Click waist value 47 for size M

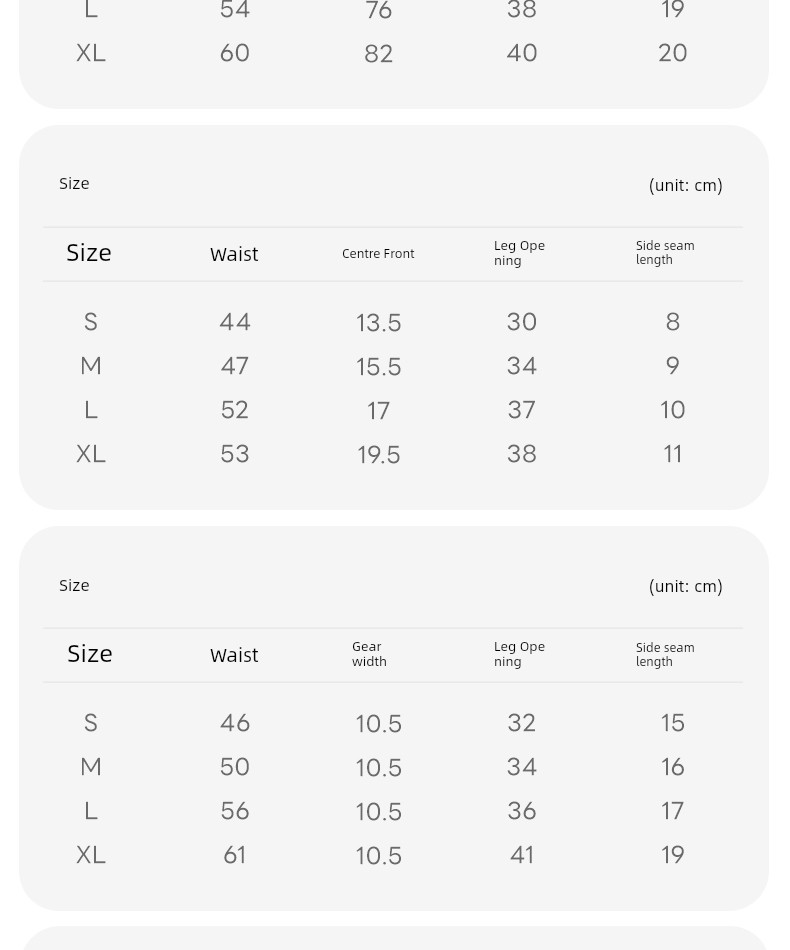point(234,366)
